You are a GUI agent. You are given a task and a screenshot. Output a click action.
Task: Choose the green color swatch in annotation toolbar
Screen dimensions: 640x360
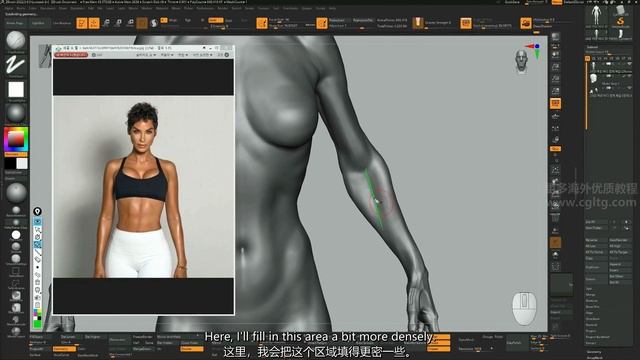[38, 324]
